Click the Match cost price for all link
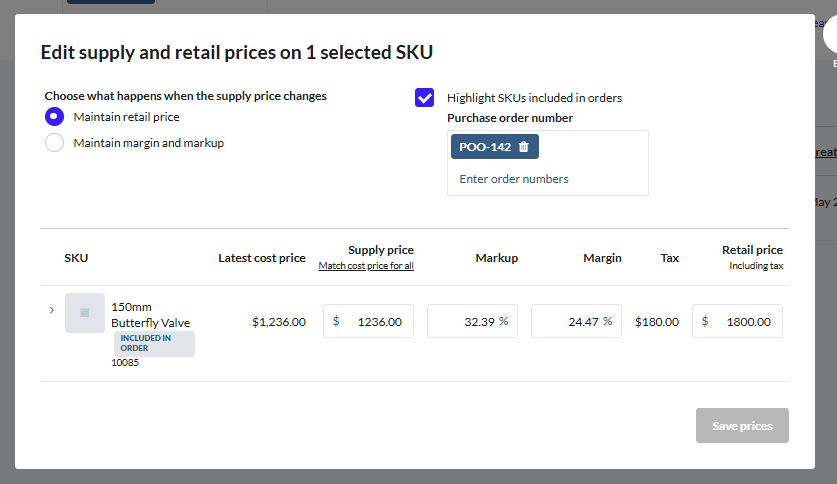The width and height of the screenshot is (837, 484). click(x=366, y=266)
